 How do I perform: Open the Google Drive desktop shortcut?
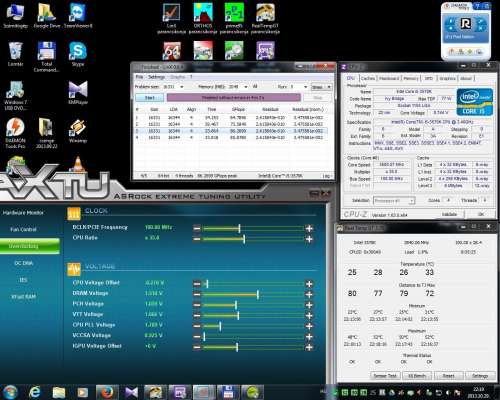47,15
